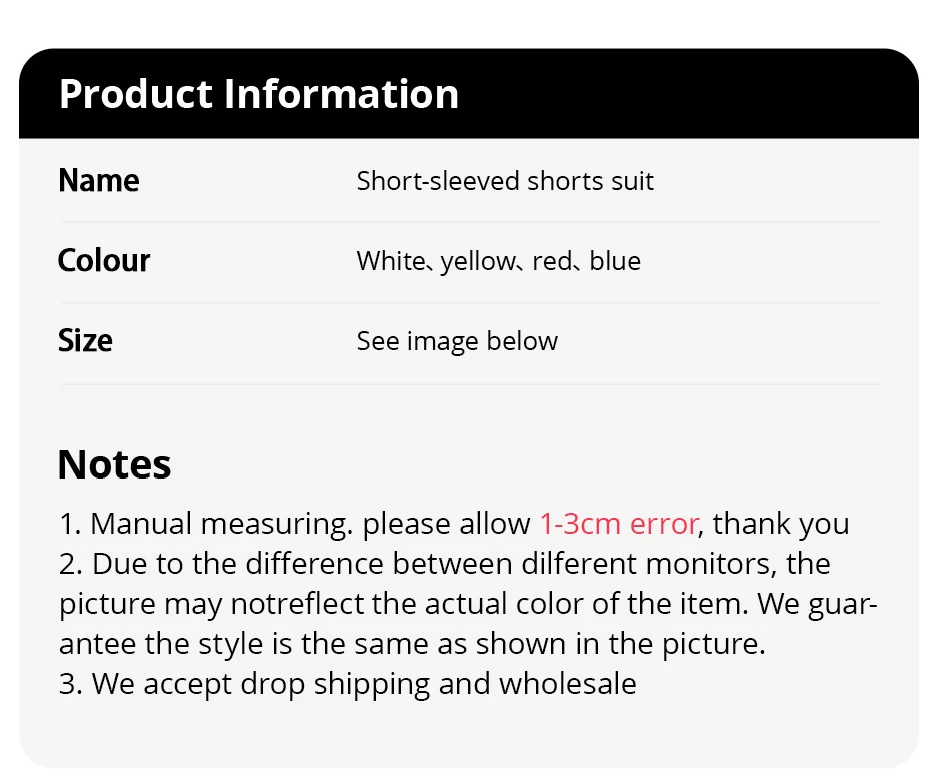Viewport: 940px width, 777px height.
Task: Click the misspelled word 'dilferent' in note 2
Action: click(576, 563)
